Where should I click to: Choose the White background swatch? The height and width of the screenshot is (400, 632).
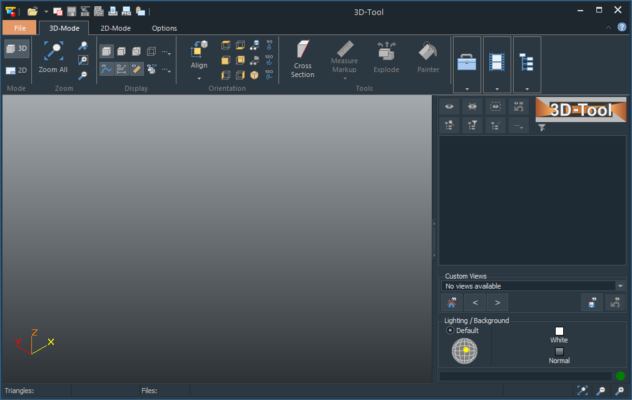559,331
